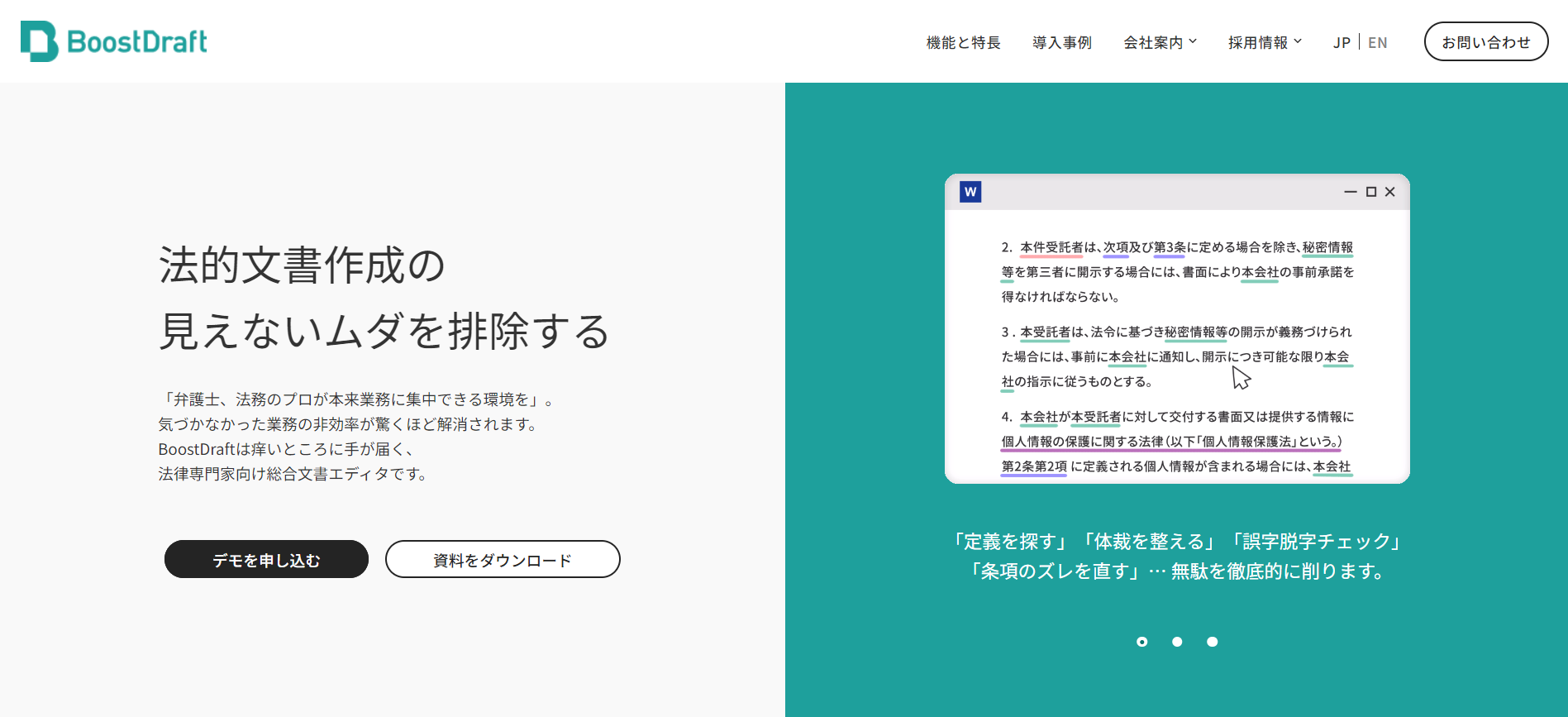This screenshot has width=1568, height=717.
Task: Click the headline 見えないムダを排除する
Action: point(384,331)
